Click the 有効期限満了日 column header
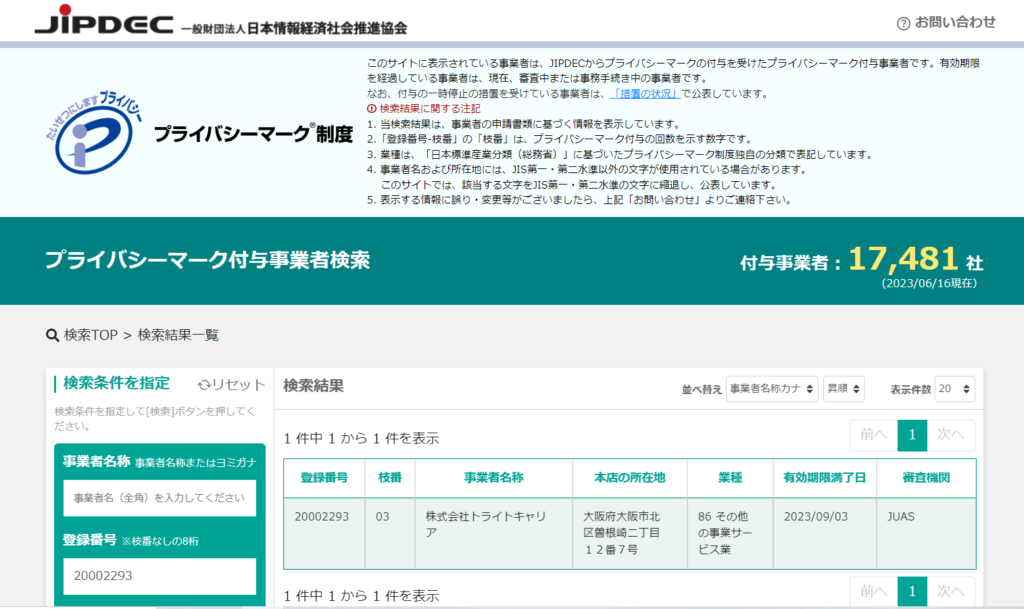The image size is (1024, 609). click(x=825, y=478)
